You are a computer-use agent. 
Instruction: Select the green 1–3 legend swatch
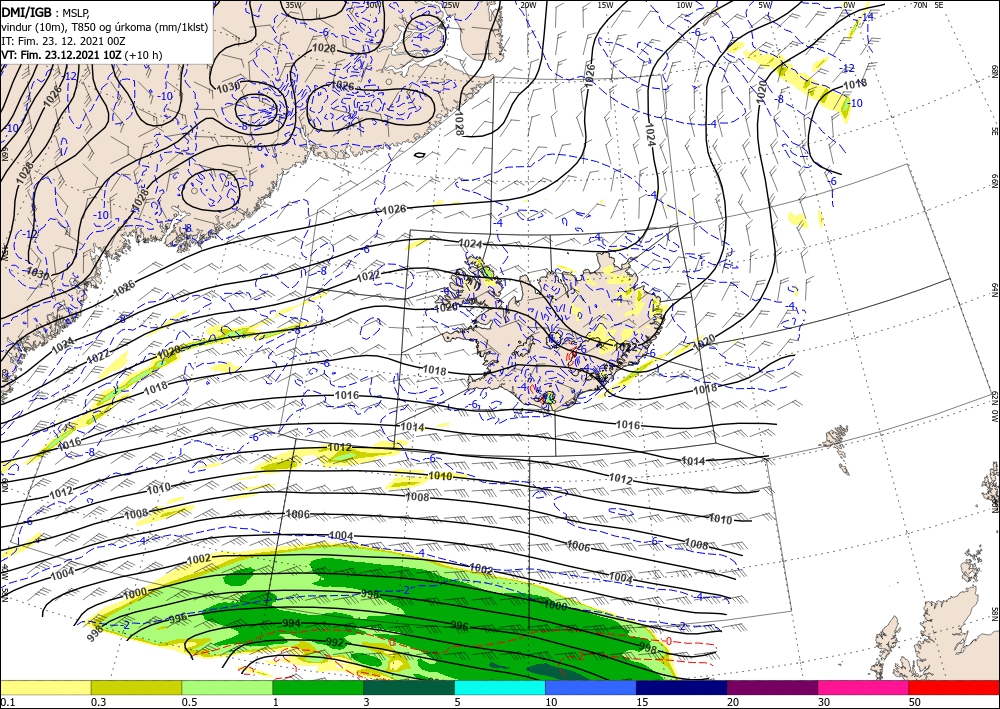(x=318, y=688)
